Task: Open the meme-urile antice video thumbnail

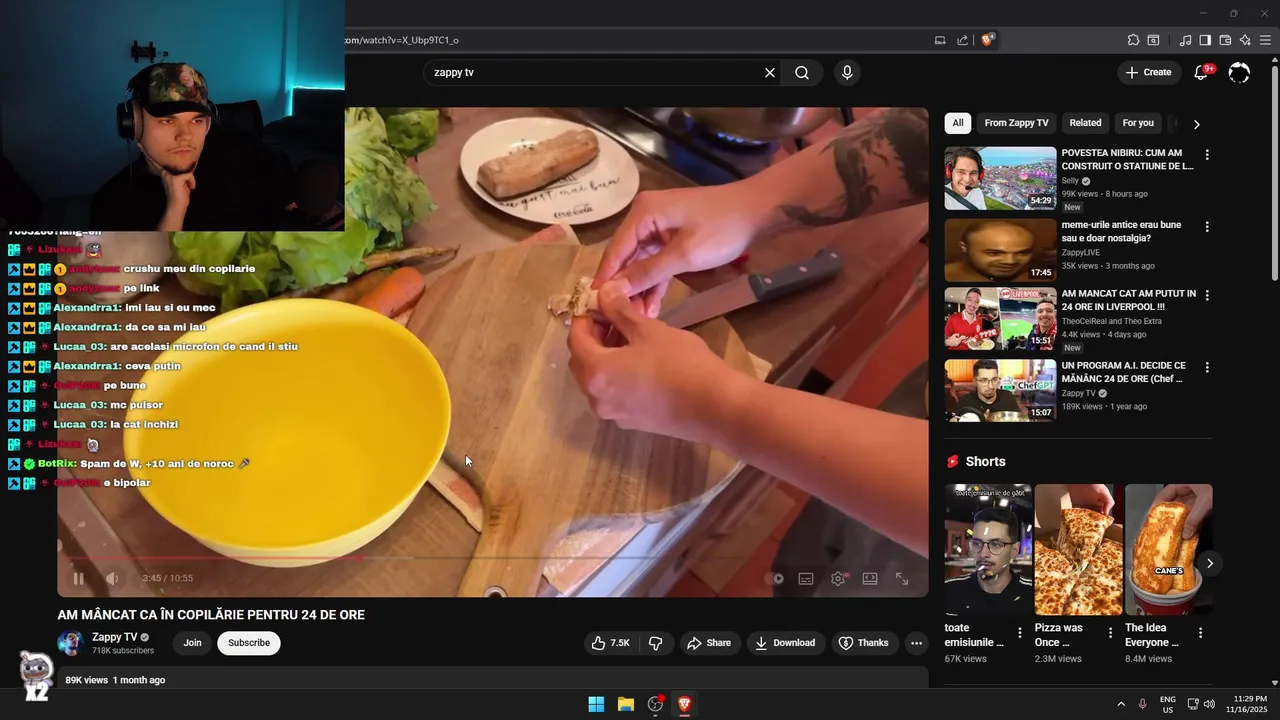Action: [x=1000, y=250]
